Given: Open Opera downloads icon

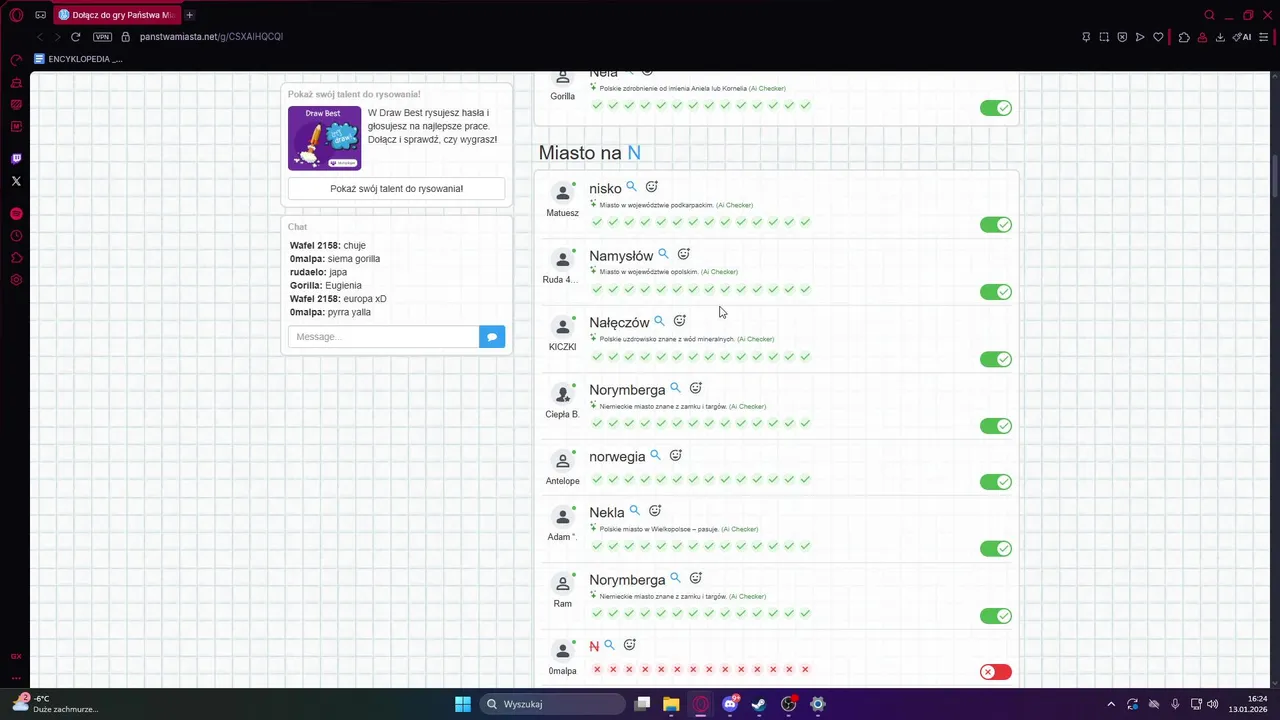Looking at the screenshot, I should click(x=1220, y=37).
